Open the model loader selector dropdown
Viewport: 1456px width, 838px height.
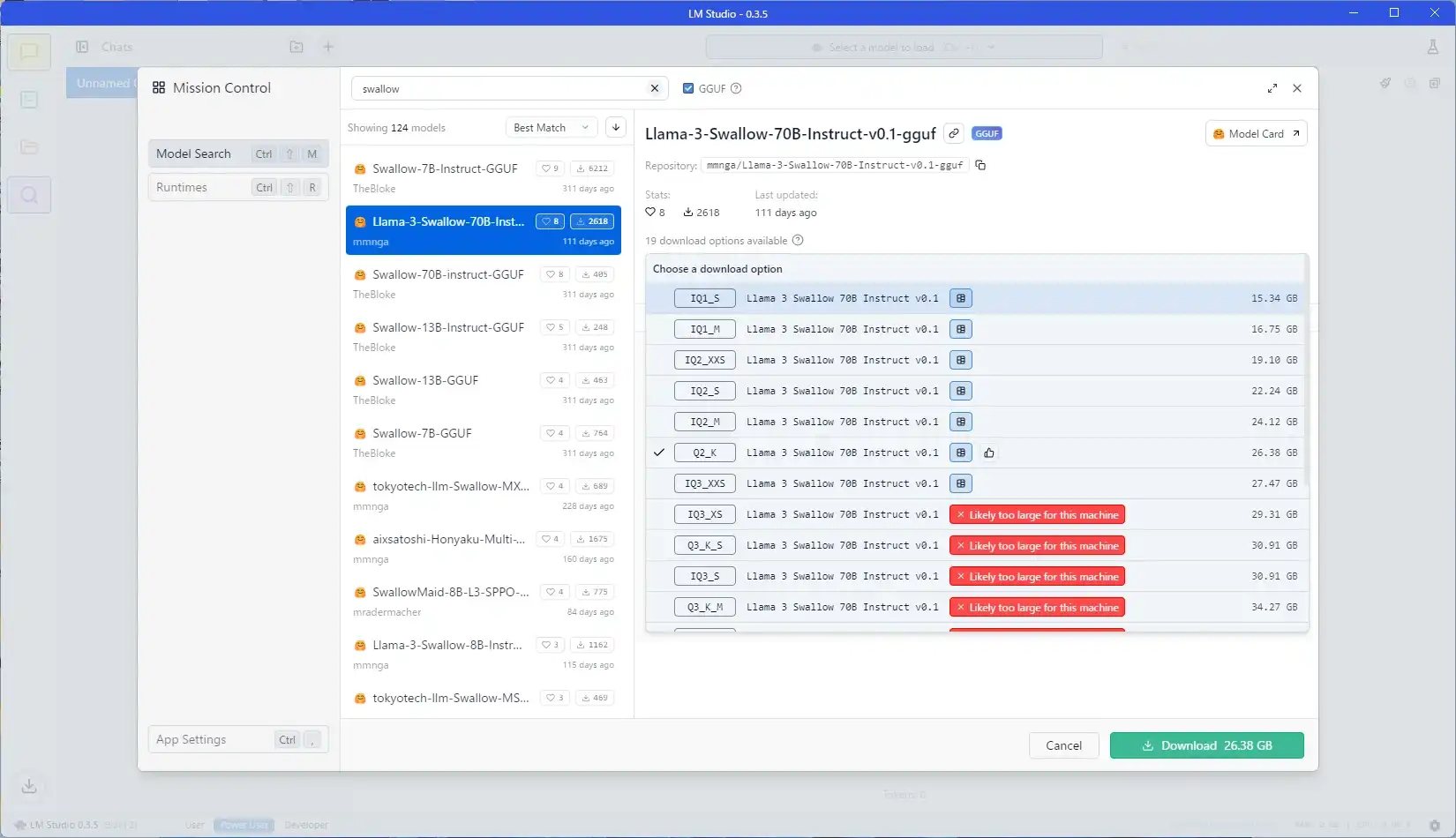point(904,48)
